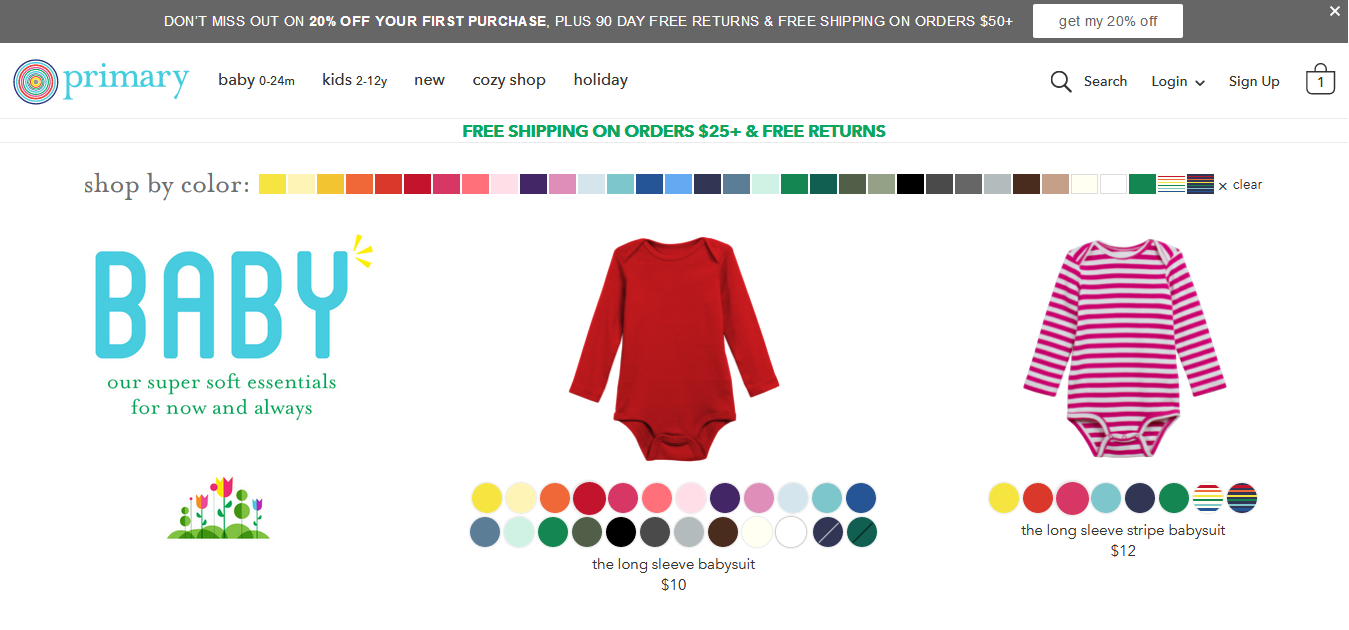This screenshot has height=630, width=1349.
Task: Pick the navy stripe swatch under stripe babysuit
Action: (1242, 498)
